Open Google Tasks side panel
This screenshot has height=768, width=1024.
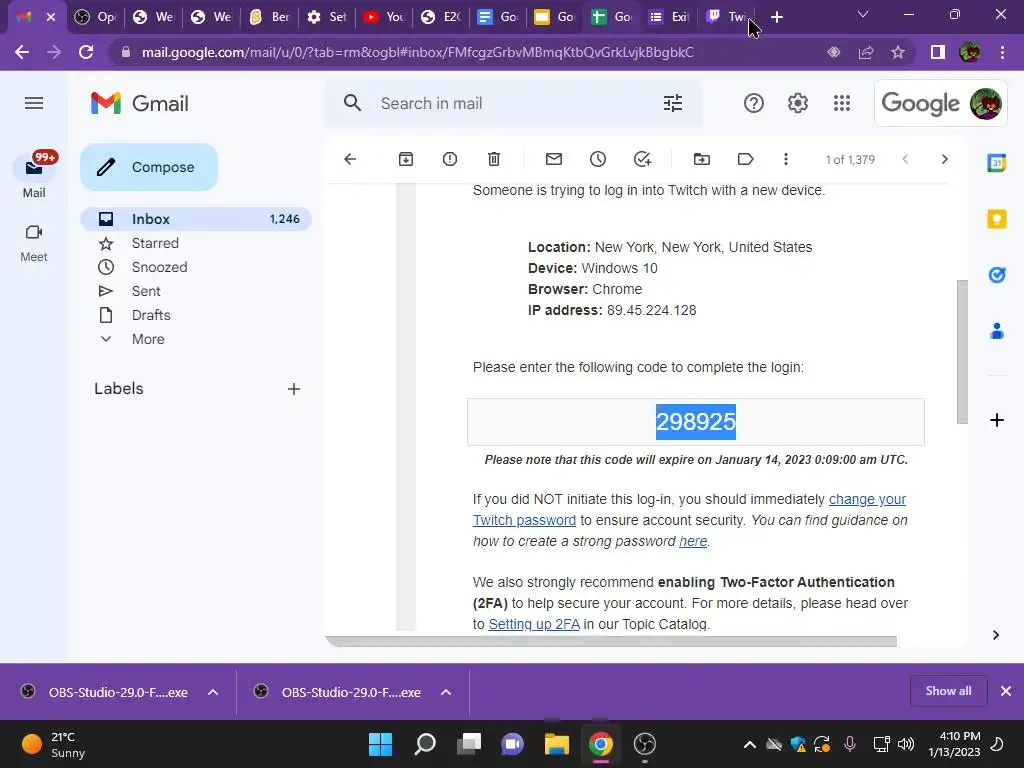[x=997, y=275]
